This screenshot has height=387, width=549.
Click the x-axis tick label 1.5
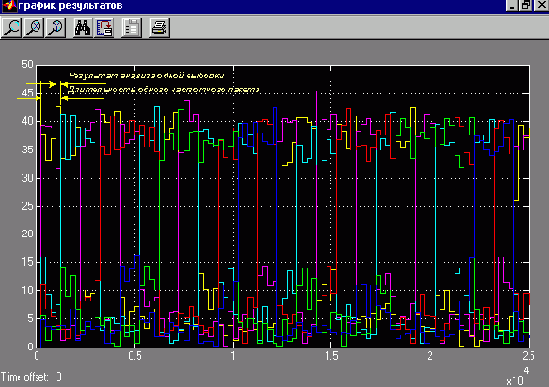coord(331,356)
